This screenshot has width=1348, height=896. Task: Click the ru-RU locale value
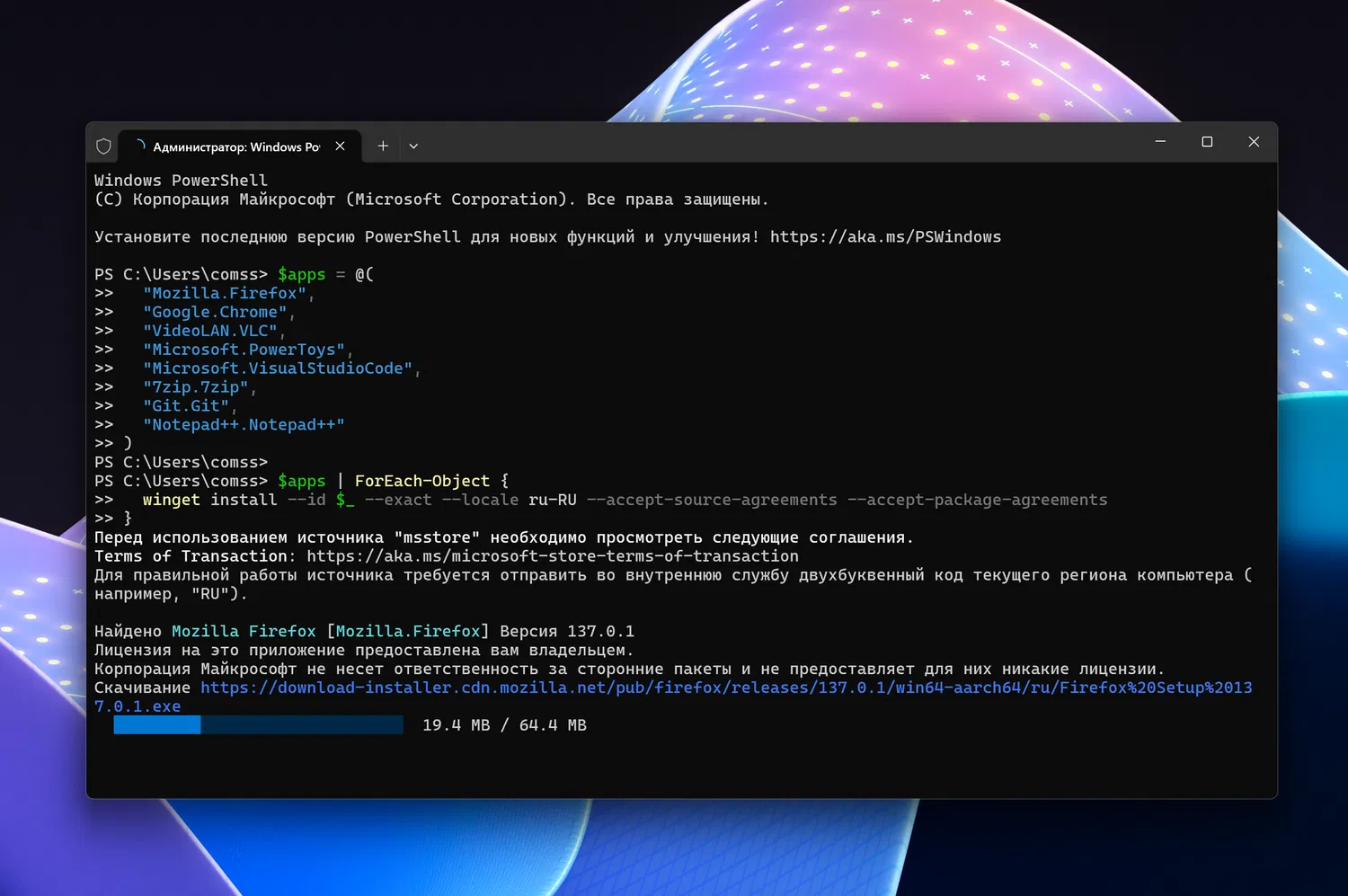[553, 501]
